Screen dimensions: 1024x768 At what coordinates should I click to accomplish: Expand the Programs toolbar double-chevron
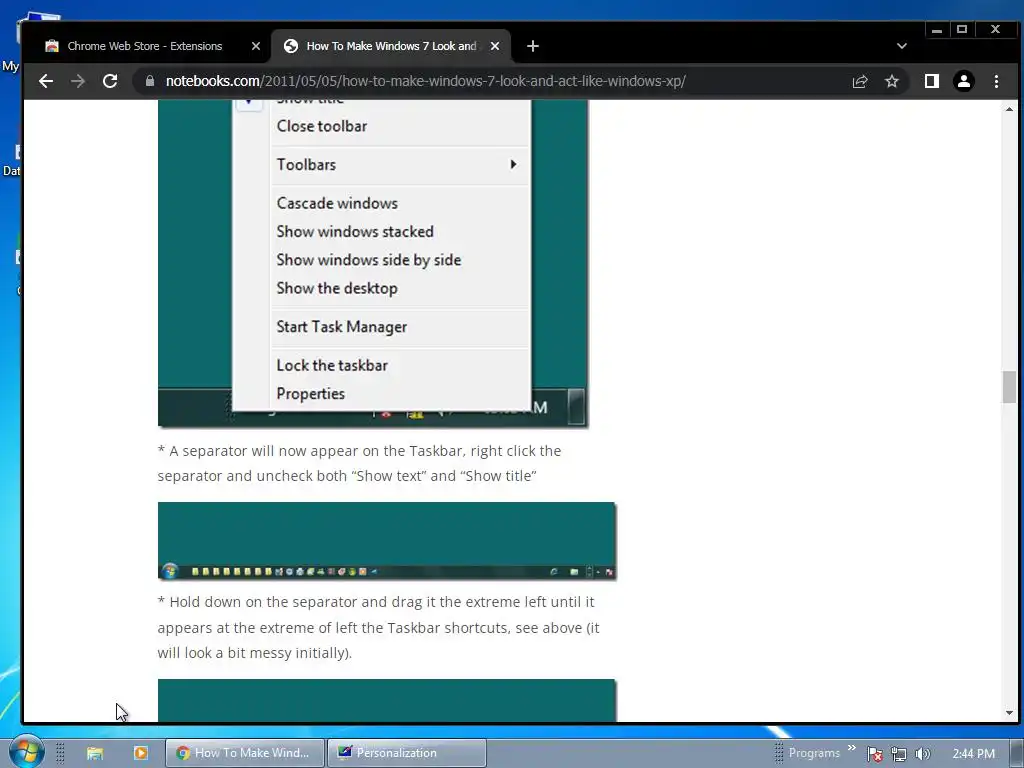tap(852, 748)
